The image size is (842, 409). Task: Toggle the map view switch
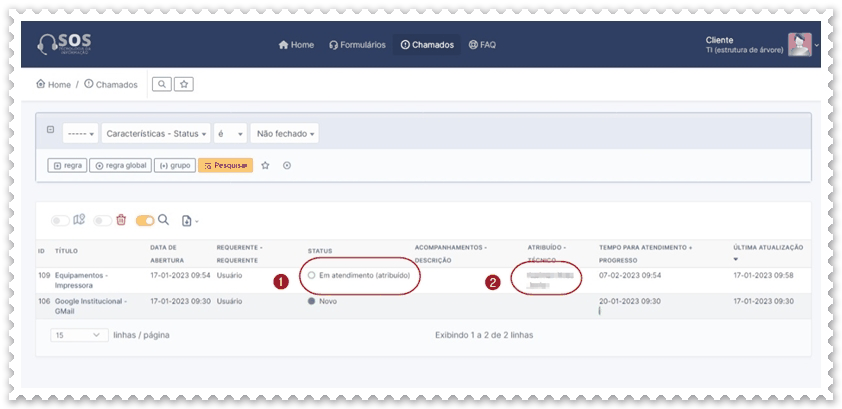(x=68, y=220)
